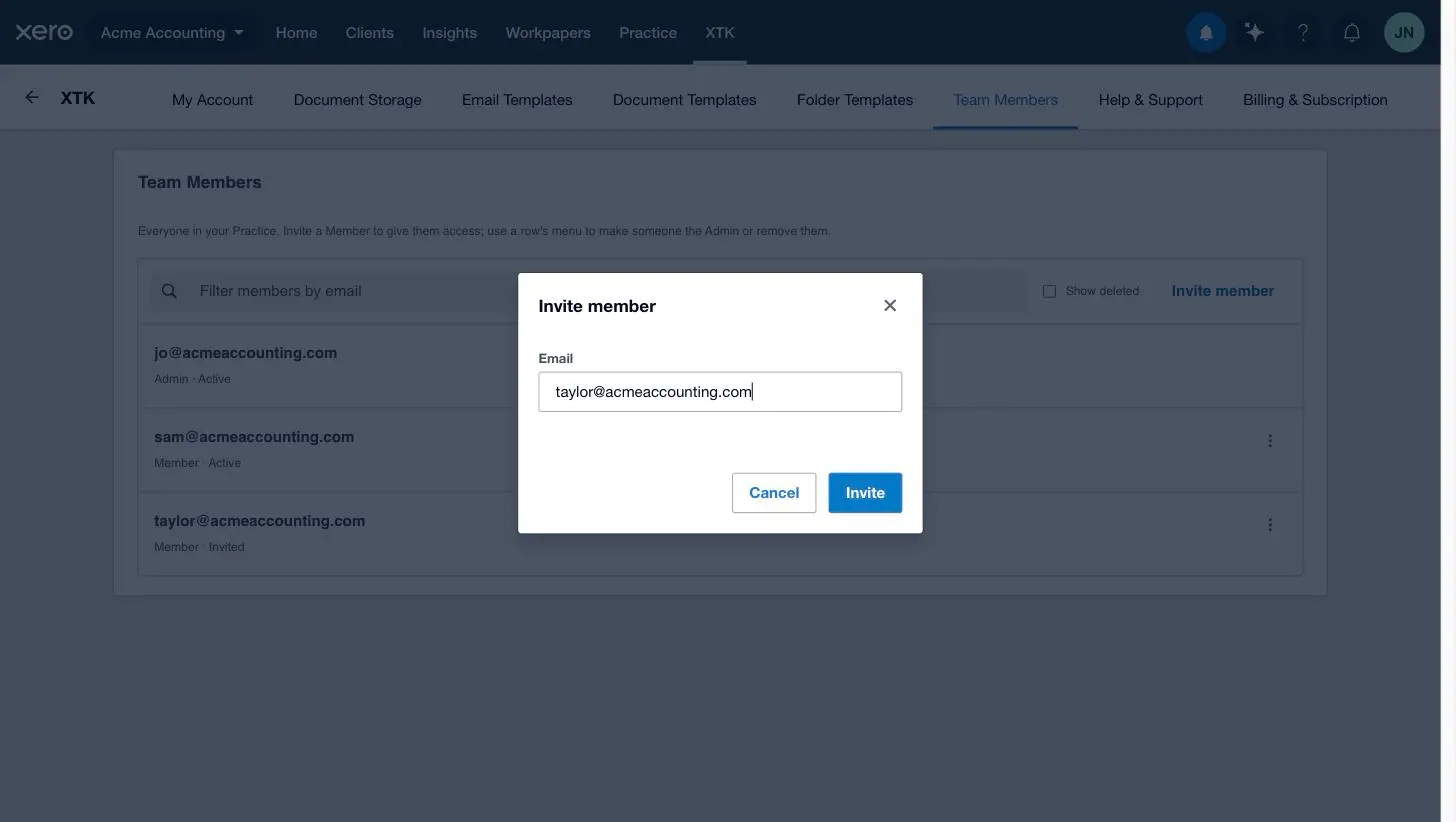Click the Invite member link

[x=1223, y=291]
